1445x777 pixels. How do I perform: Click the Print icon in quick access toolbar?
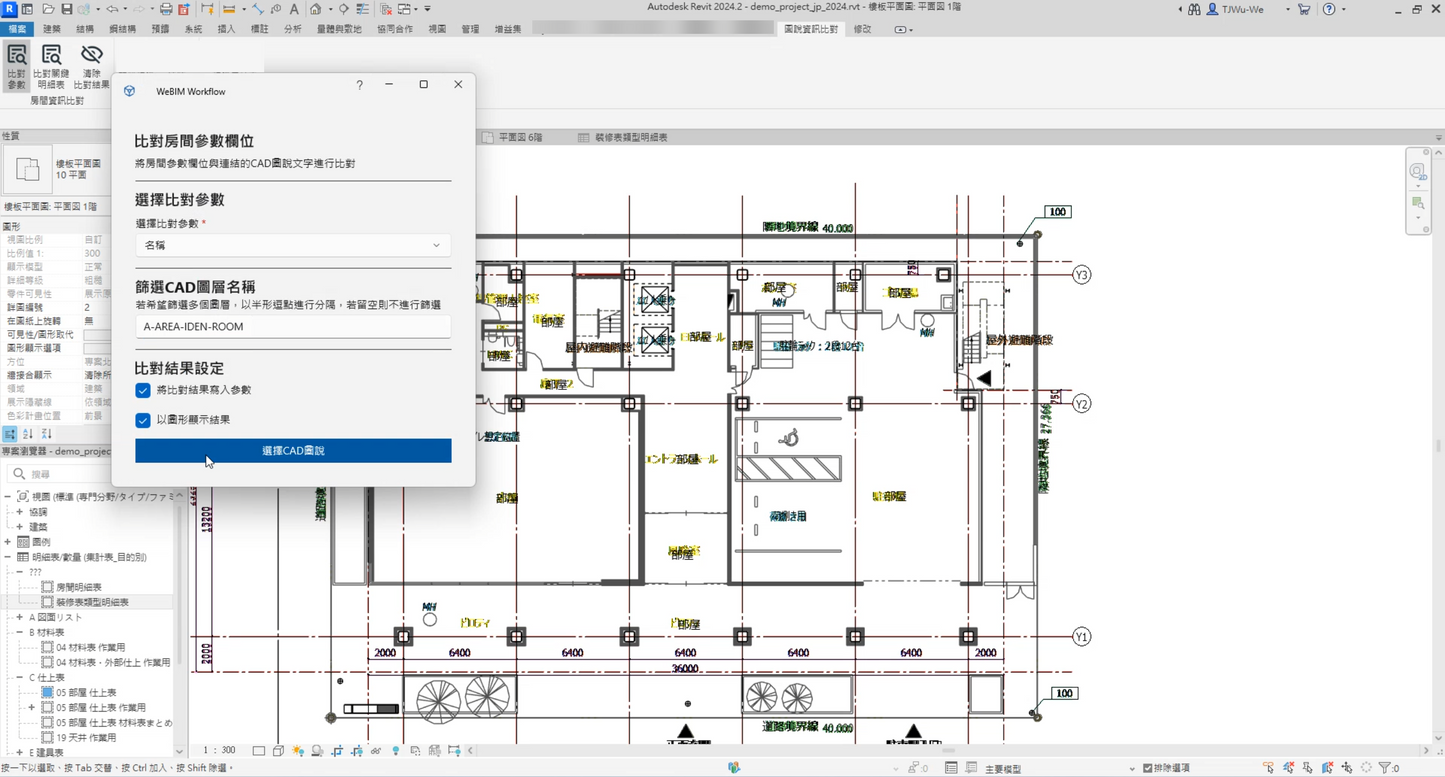point(166,9)
